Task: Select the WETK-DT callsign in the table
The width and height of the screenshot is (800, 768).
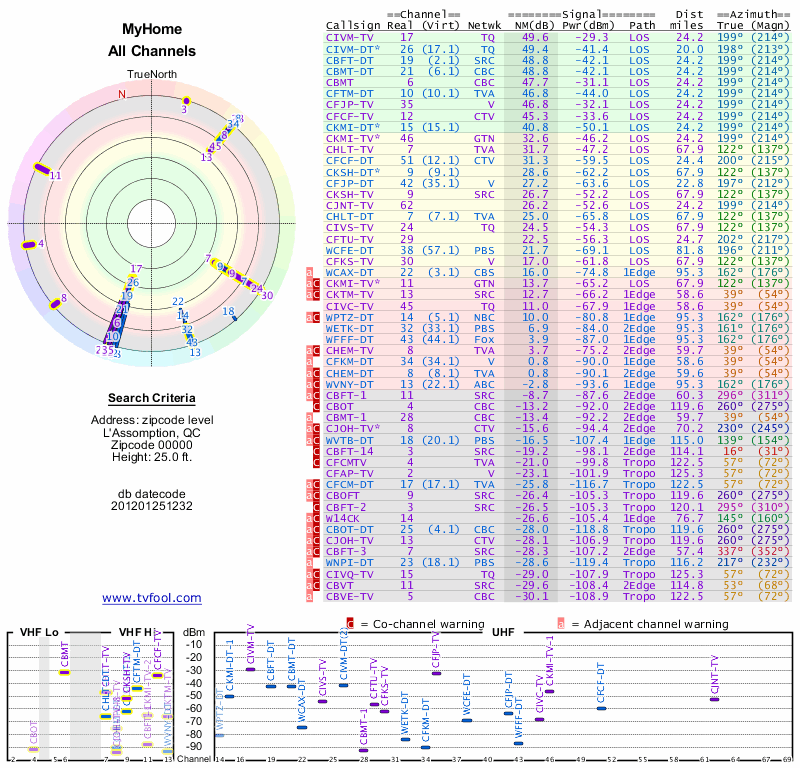Action: pyautogui.click(x=350, y=329)
